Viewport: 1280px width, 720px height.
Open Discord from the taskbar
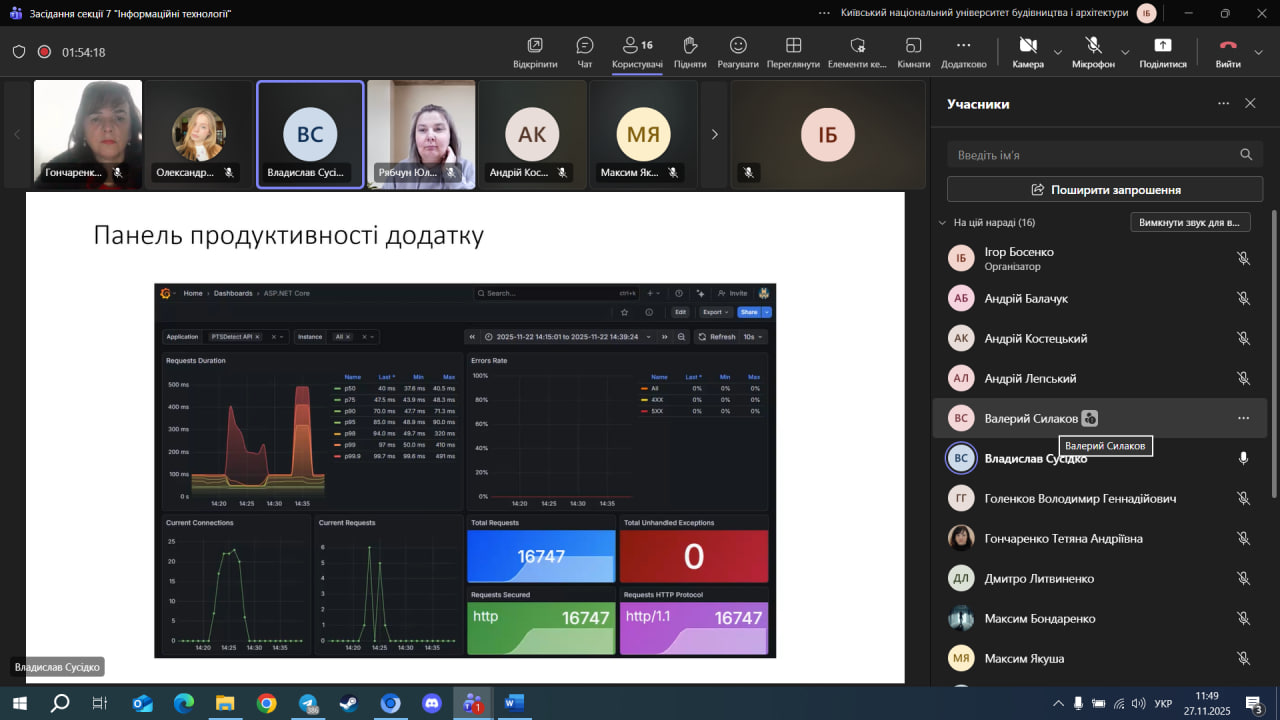432,703
